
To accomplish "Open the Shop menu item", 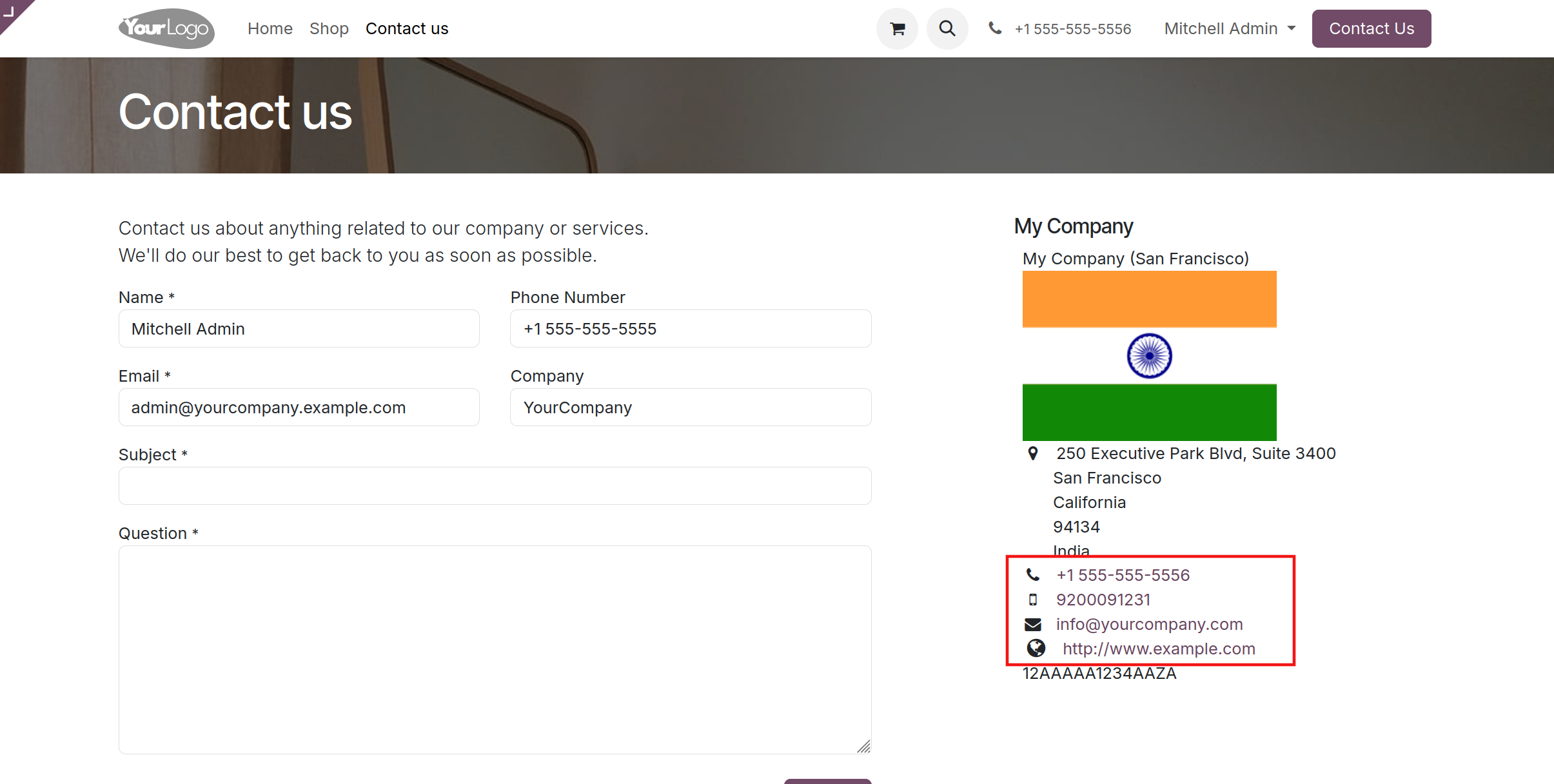I will [x=329, y=29].
